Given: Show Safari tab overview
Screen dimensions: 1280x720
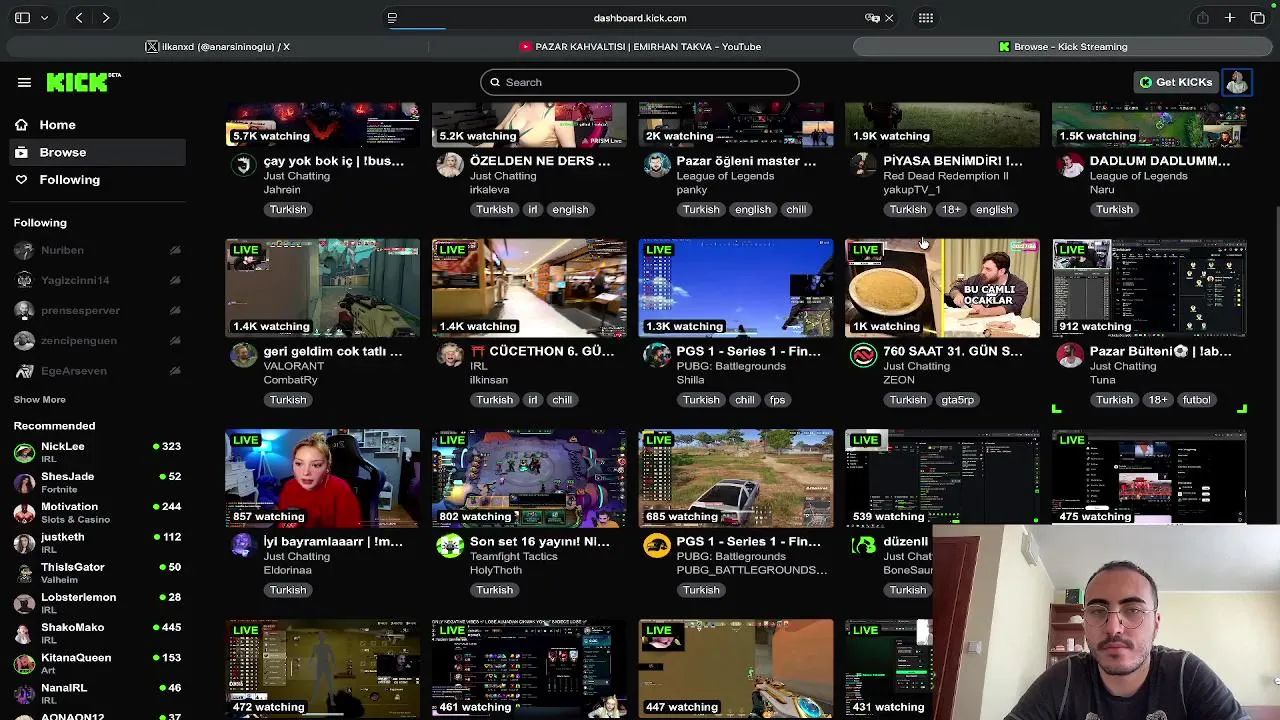Looking at the screenshot, I should 1258,18.
